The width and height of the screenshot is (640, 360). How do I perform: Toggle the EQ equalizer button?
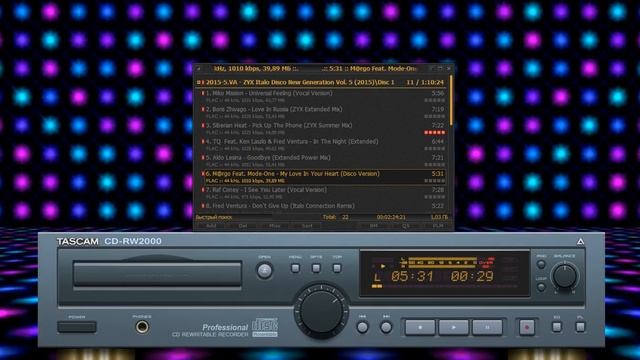point(557,327)
